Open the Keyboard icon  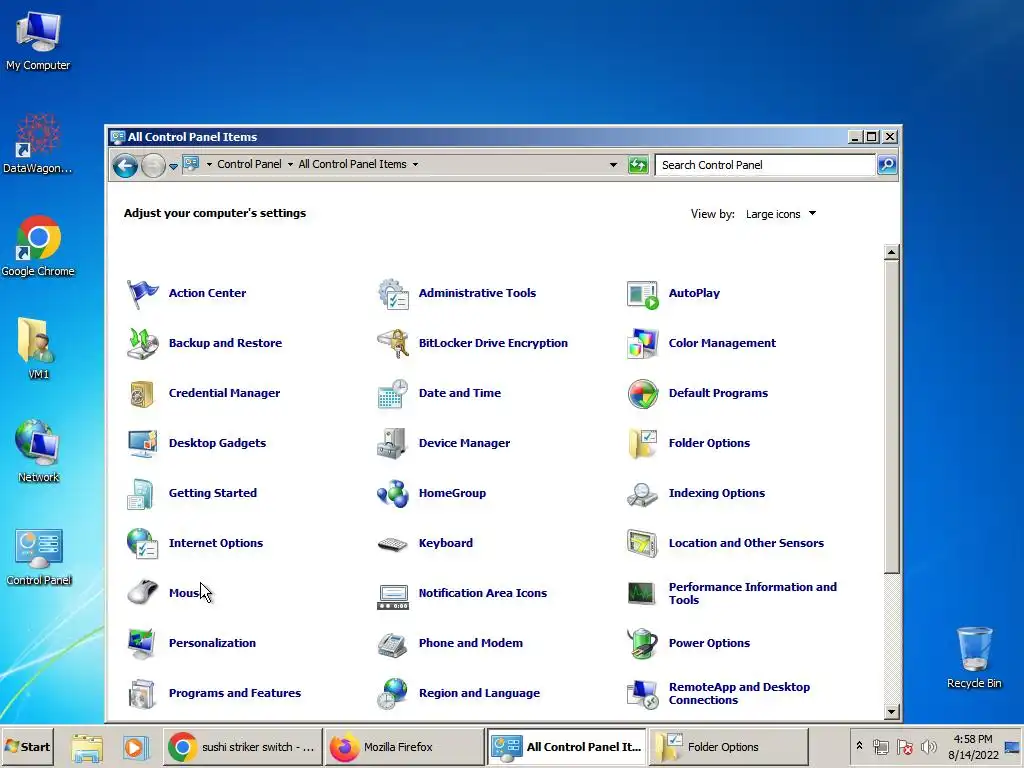point(393,544)
